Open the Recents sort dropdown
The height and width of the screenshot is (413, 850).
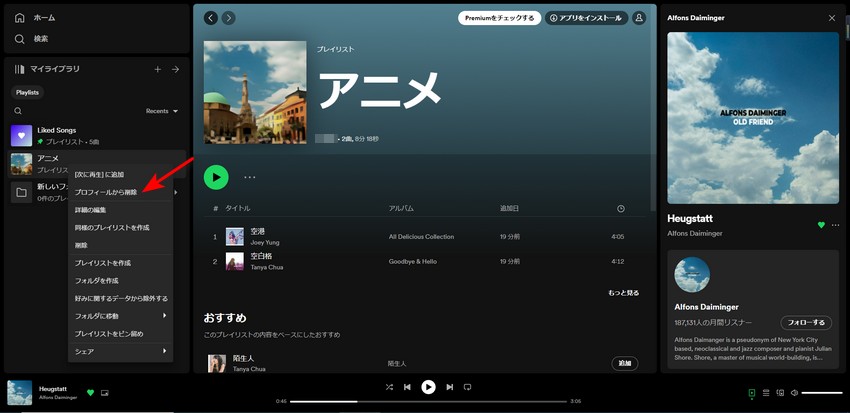click(162, 111)
